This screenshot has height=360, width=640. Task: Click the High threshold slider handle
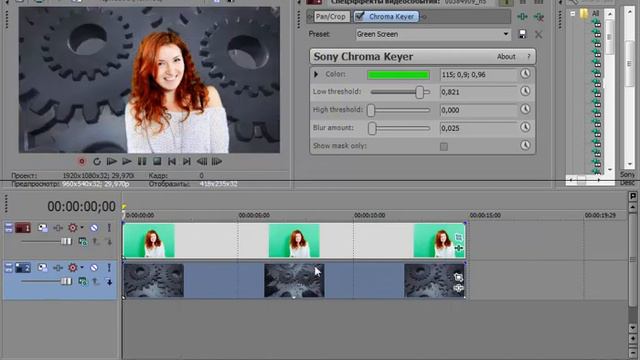point(371,110)
